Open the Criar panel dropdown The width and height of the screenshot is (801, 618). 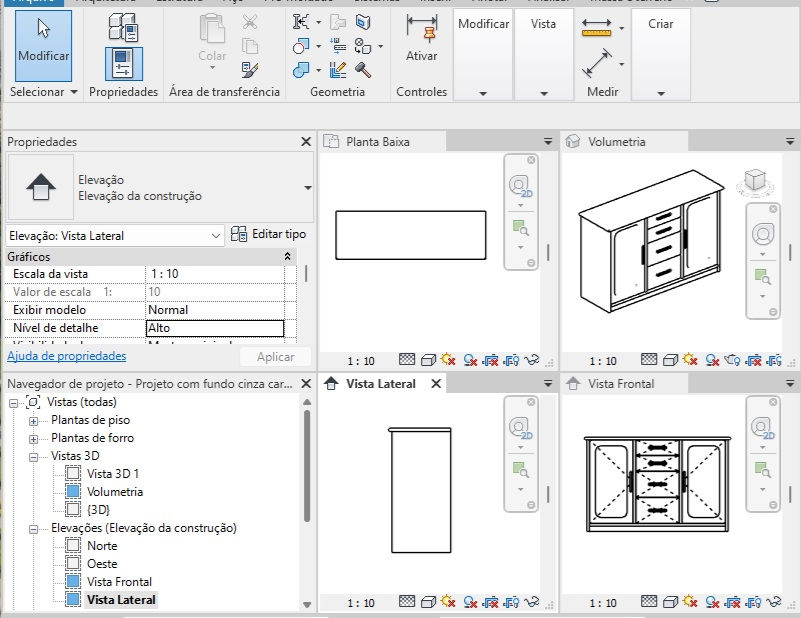(661, 93)
